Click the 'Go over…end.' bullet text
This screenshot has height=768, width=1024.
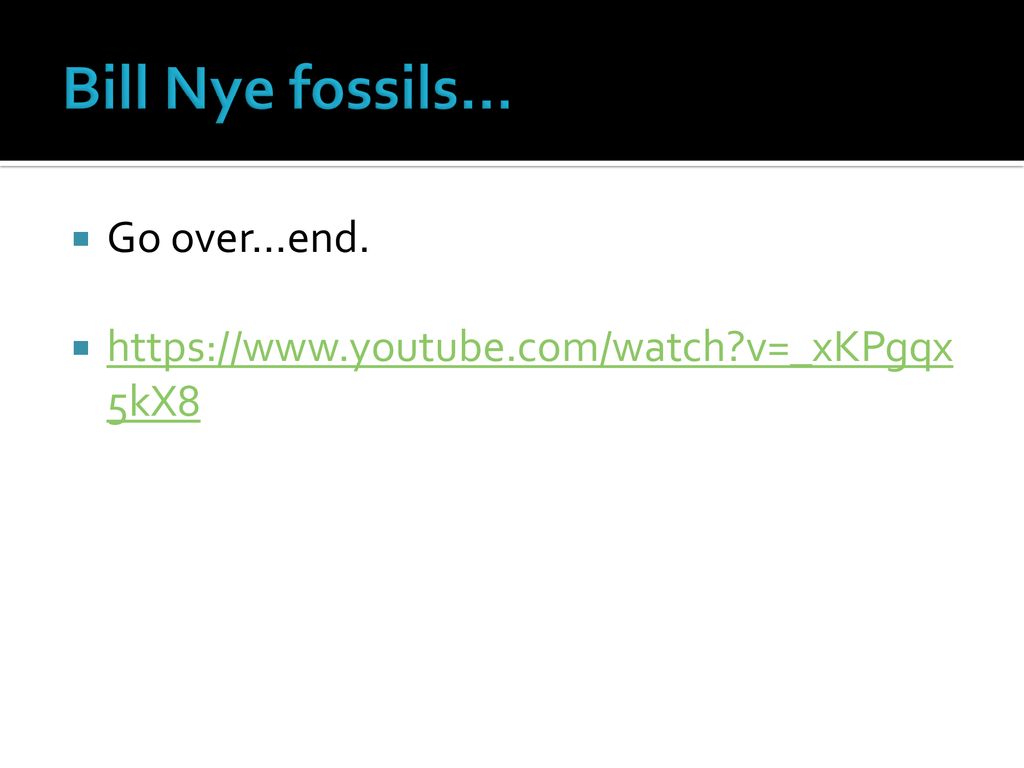(x=238, y=238)
